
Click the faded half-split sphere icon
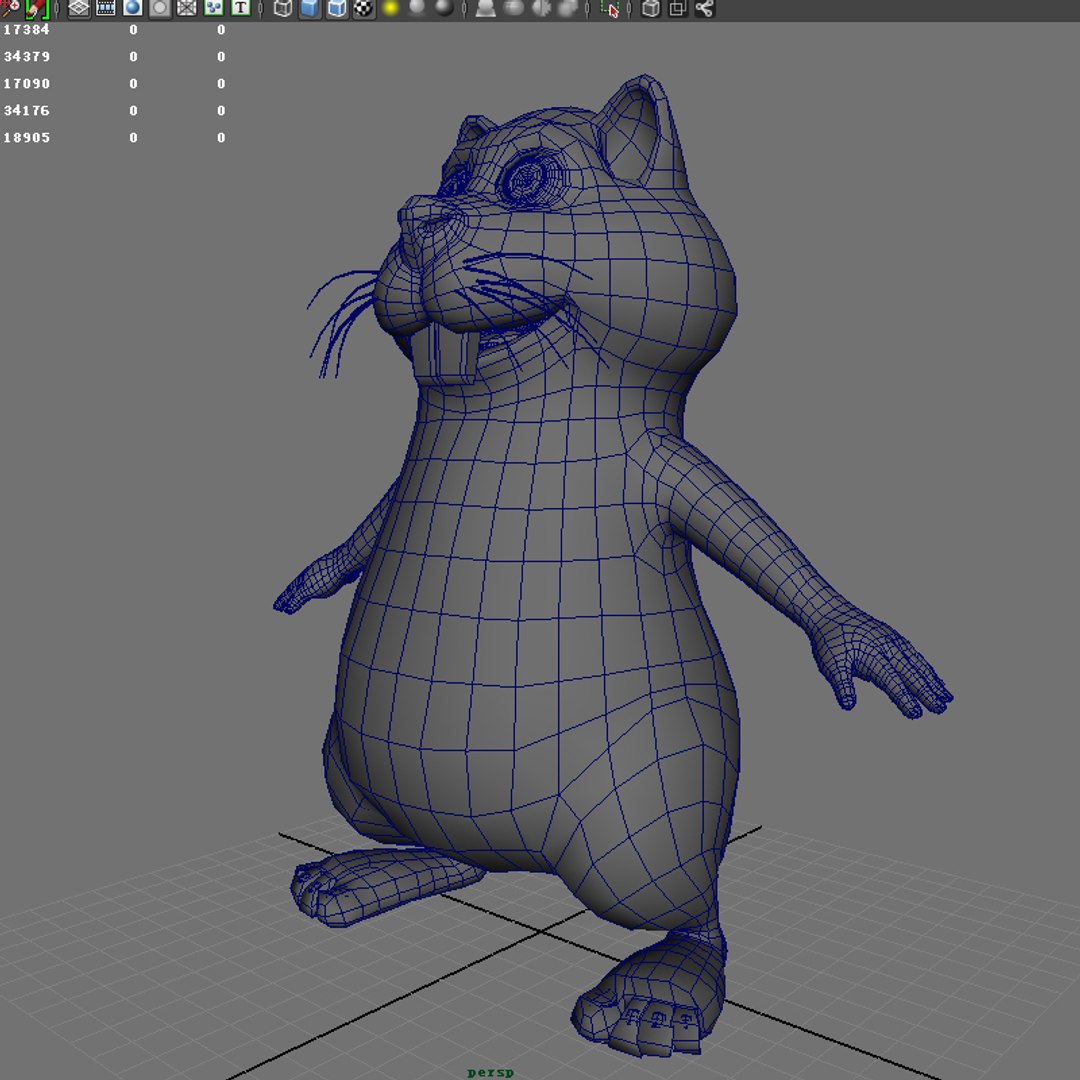[541, 8]
